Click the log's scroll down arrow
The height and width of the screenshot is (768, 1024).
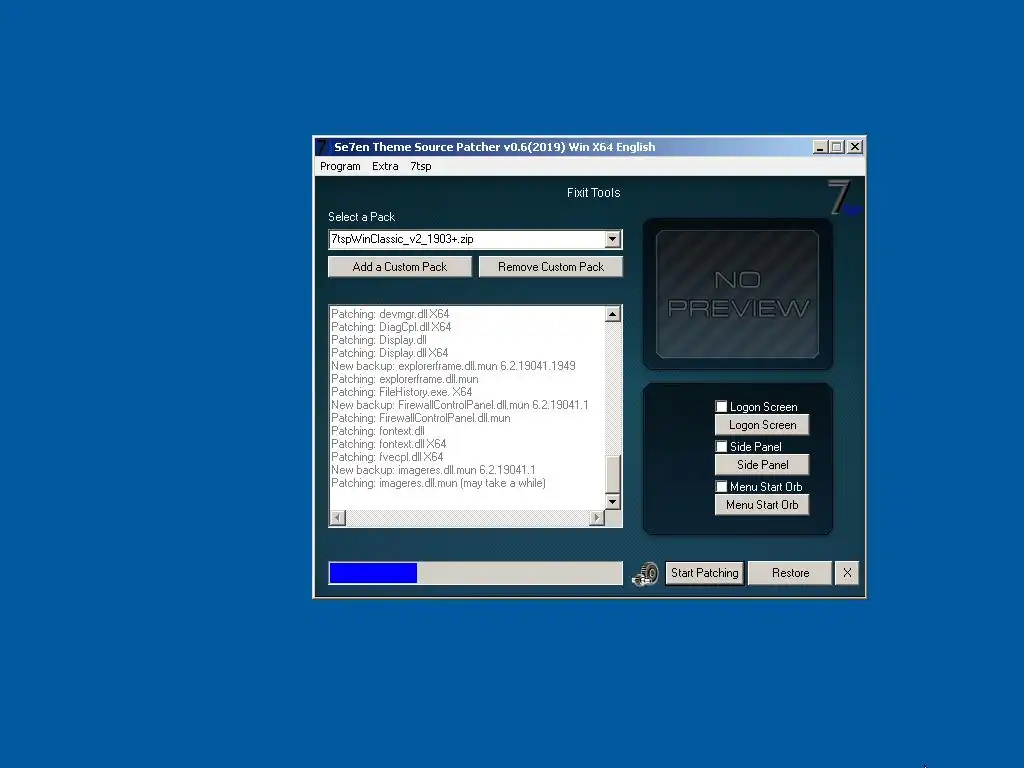(612, 502)
